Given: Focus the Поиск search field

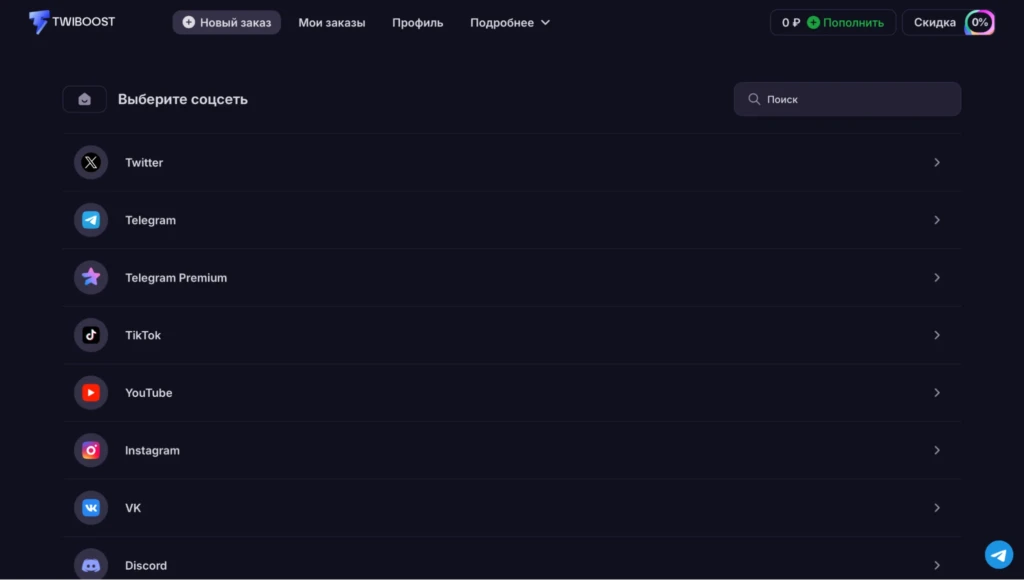Looking at the screenshot, I should 847,99.
